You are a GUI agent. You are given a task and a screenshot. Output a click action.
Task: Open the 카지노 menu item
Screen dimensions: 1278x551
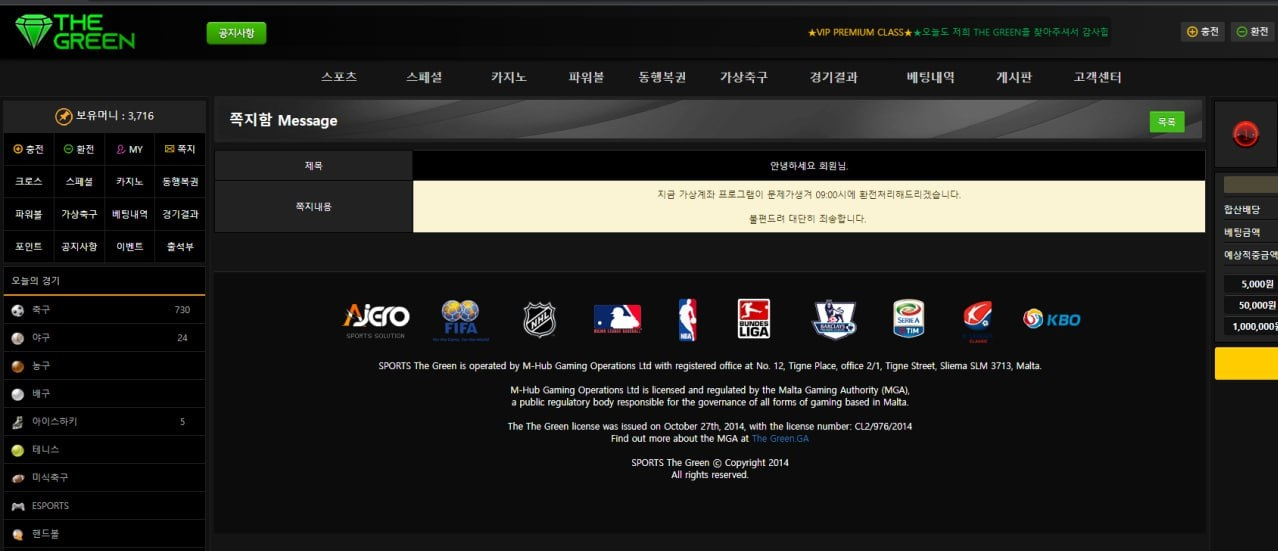pos(509,77)
